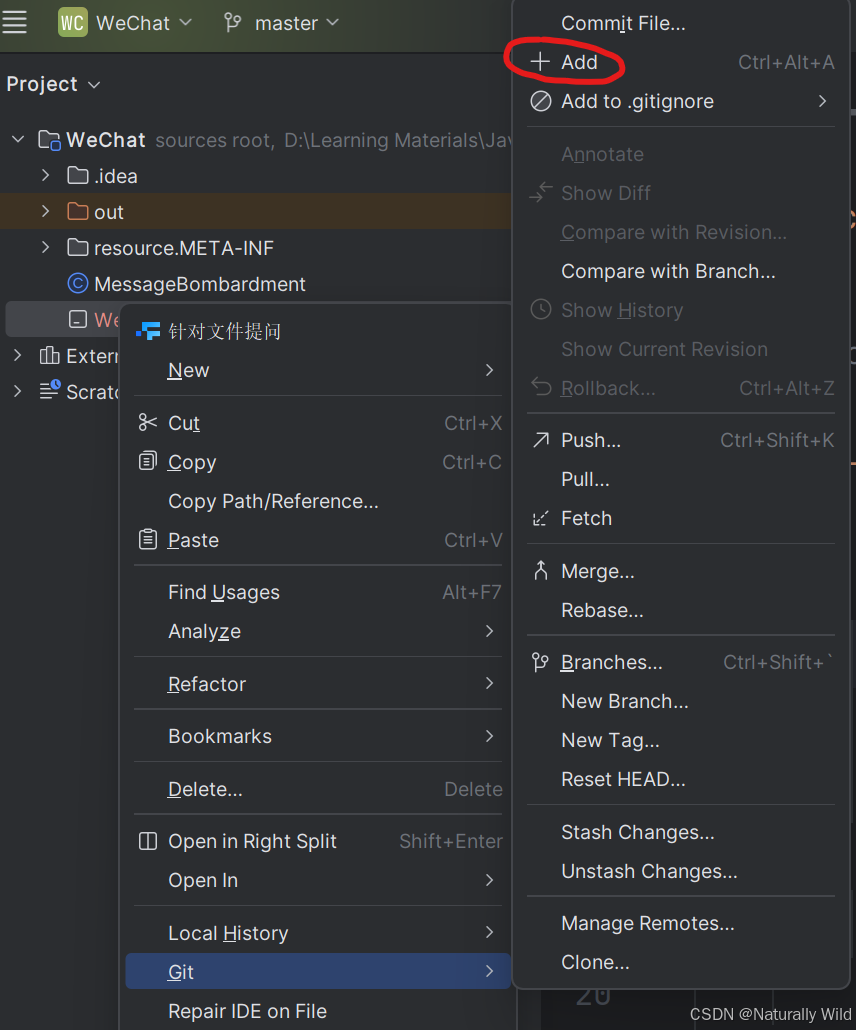Open the hamburger main menu
Image resolution: width=856 pixels, height=1030 pixels.
(x=14, y=22)
